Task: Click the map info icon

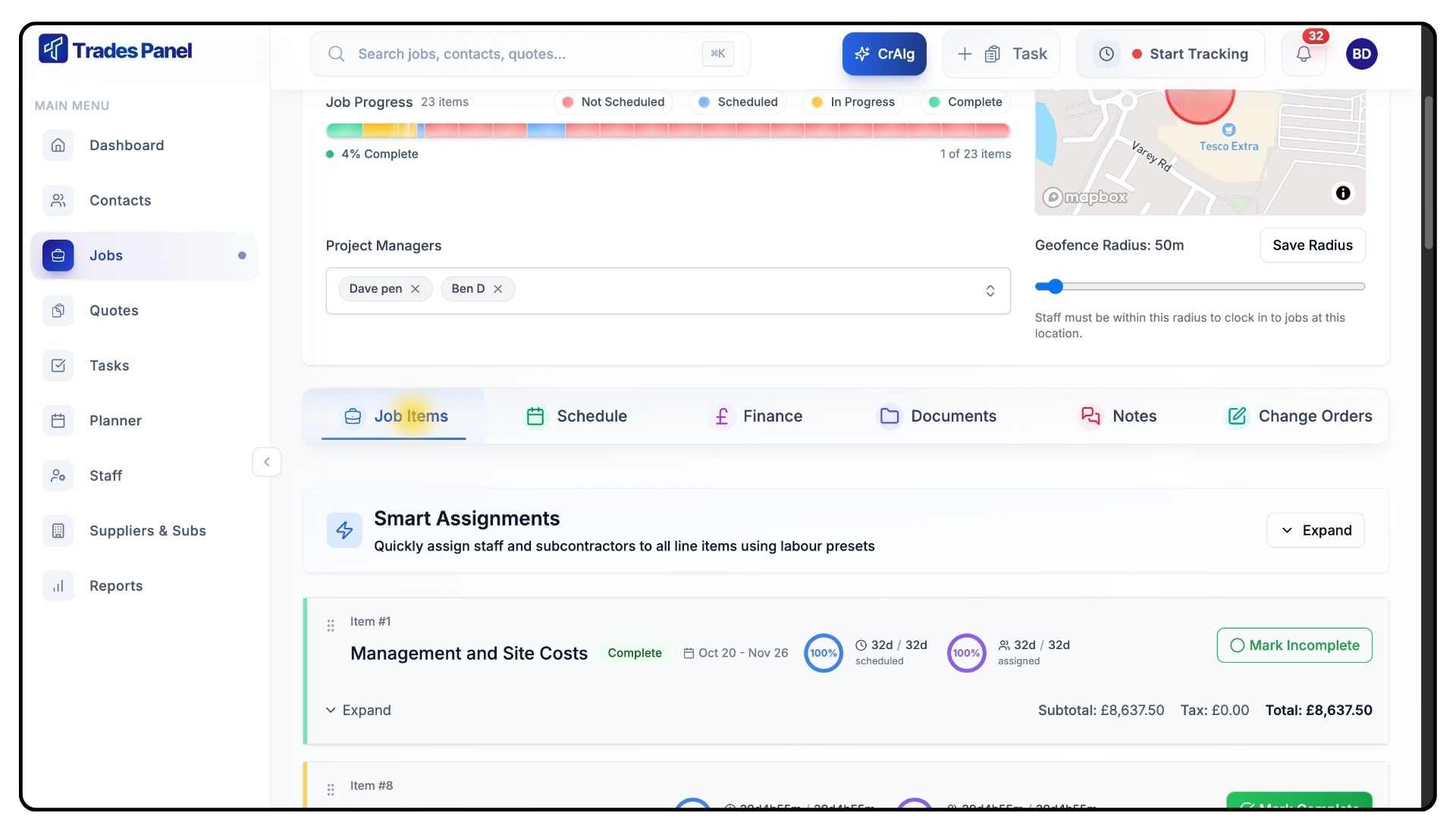Action: 1342,193
